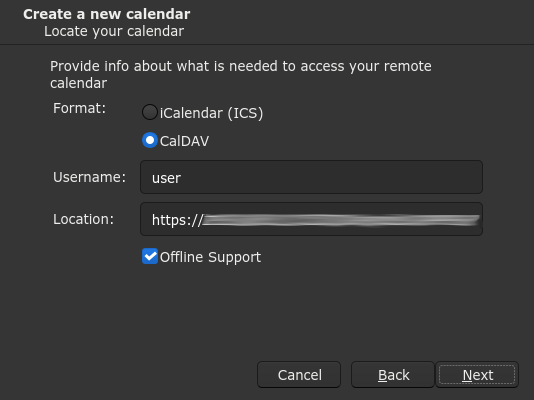Go back with the Back button
Image resolution: width=534 pixels, height=400 pixels.
393,375
